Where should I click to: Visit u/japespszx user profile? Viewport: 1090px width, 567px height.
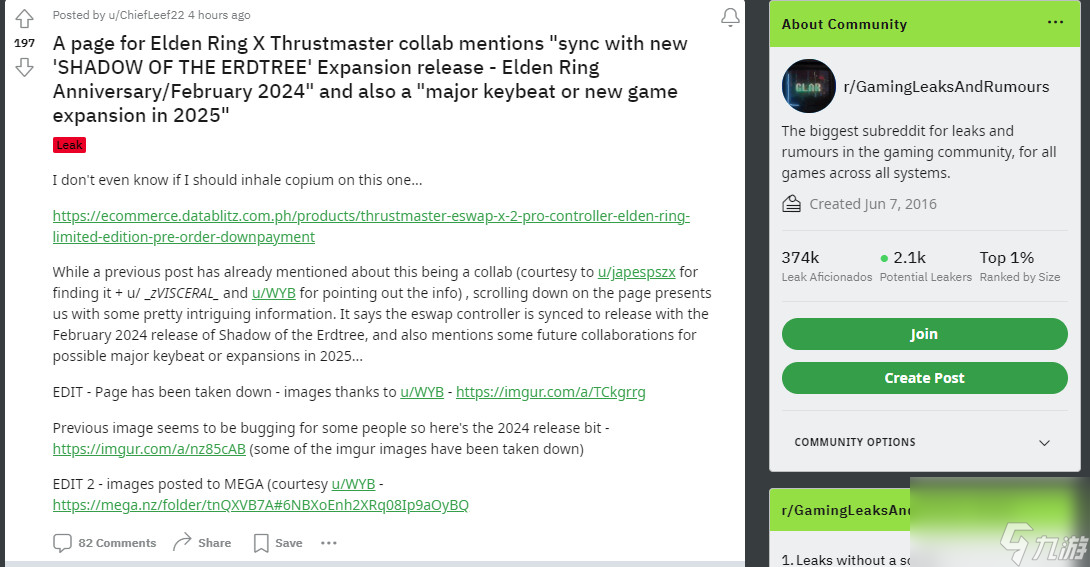pyautogui.click(x=637, y=272)
